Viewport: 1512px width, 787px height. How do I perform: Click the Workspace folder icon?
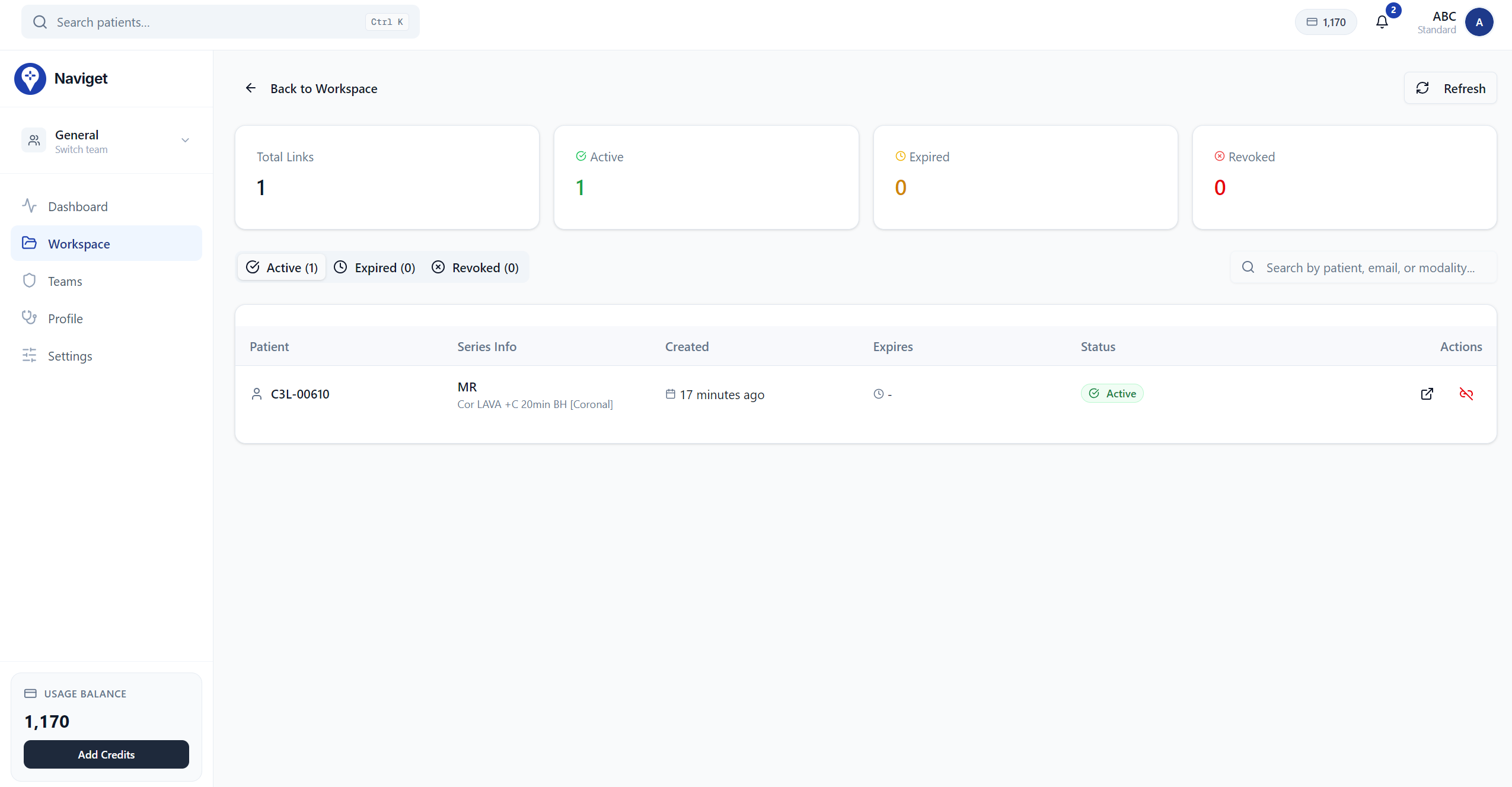coord(30,243)
